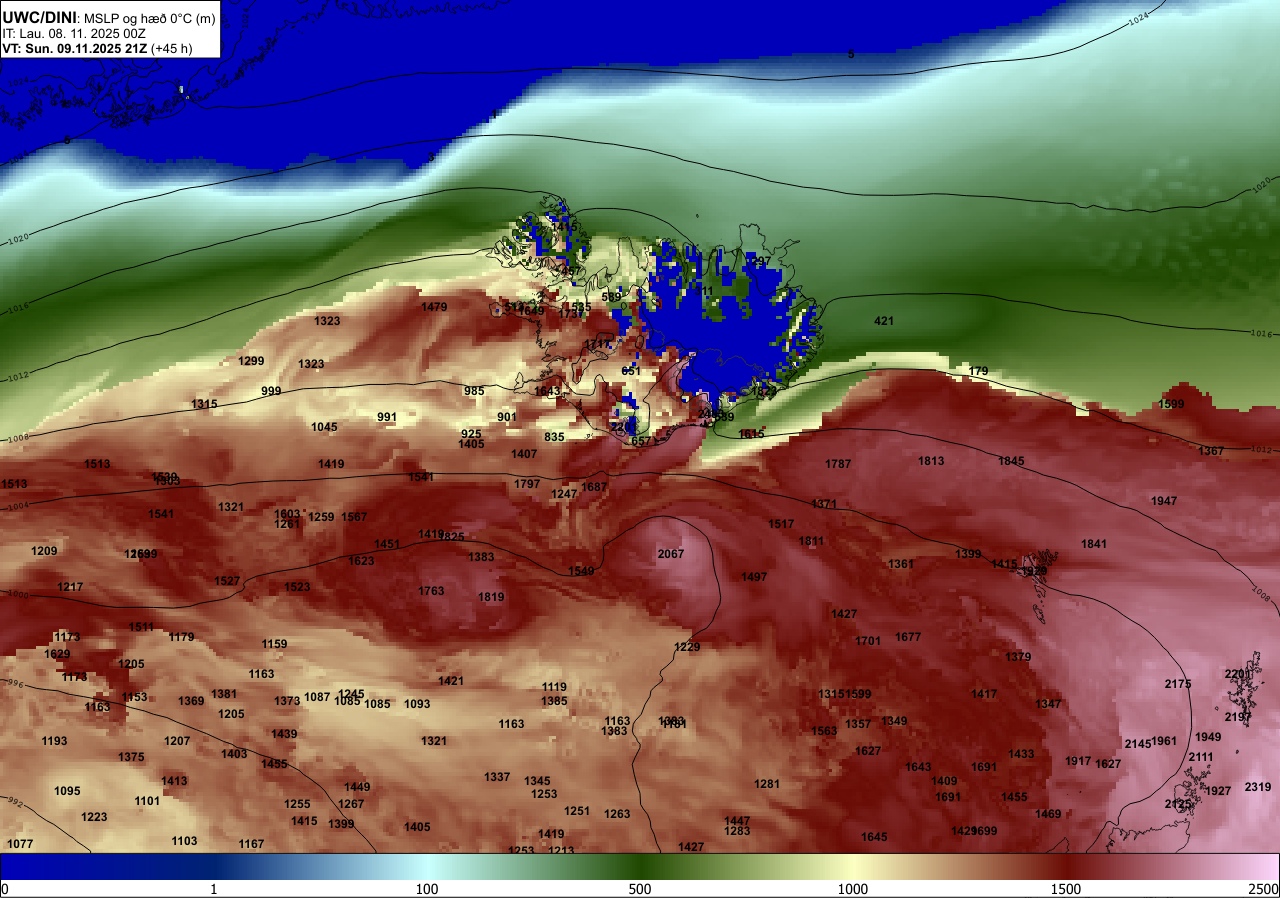Click the map value 1379
Viewport: 1280px width, 898px height.
pyautogui.click(x=1018, y=657)
